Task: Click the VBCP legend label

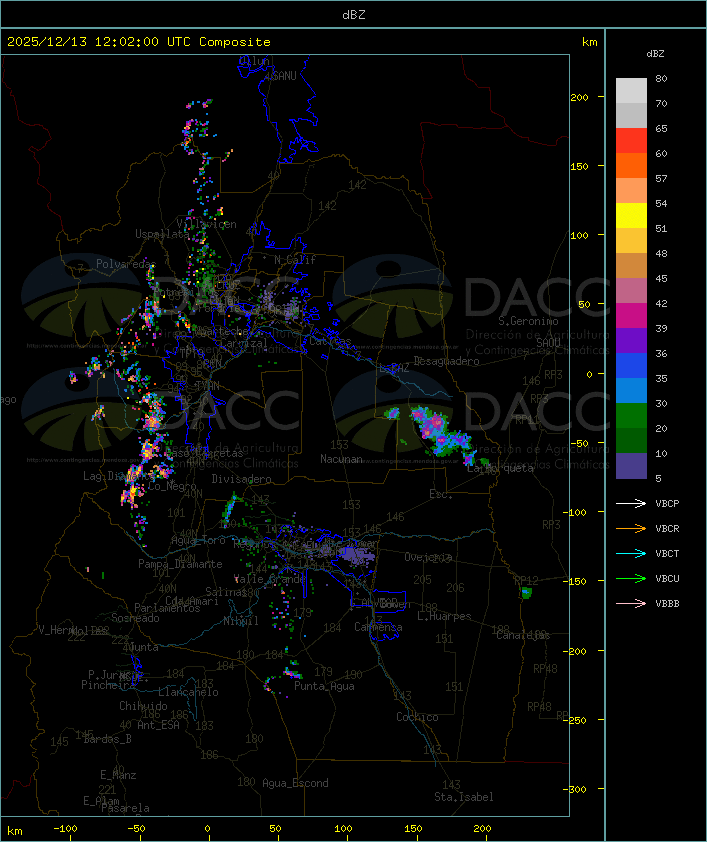Action: (667, 504)
